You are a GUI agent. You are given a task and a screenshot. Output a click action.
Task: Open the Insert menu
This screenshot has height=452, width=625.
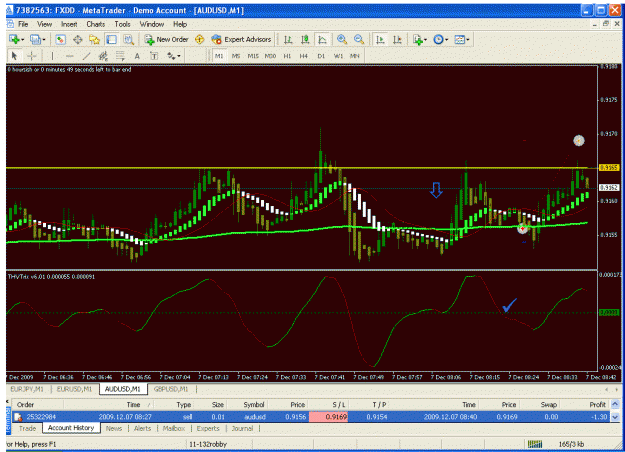(69, 24)
